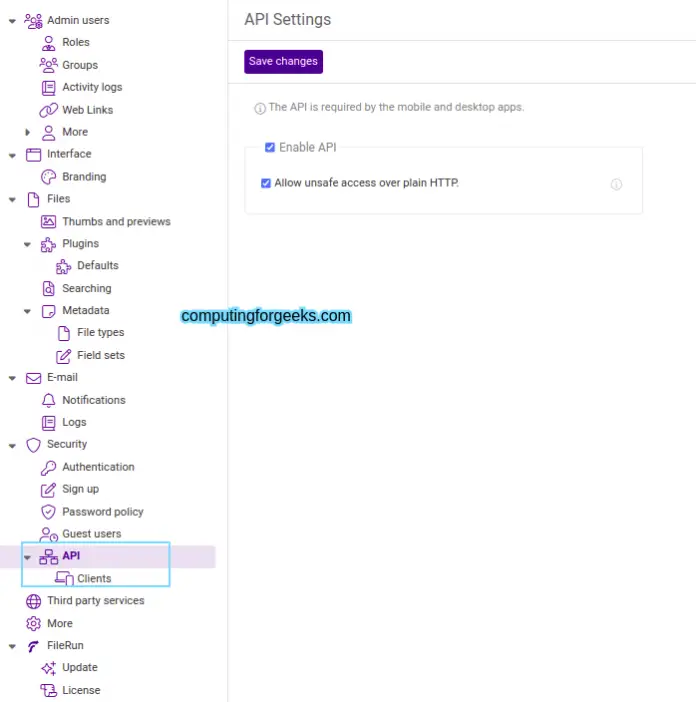
Task: Uncheck the Enable API checkbox
Action: pos(270,148)
